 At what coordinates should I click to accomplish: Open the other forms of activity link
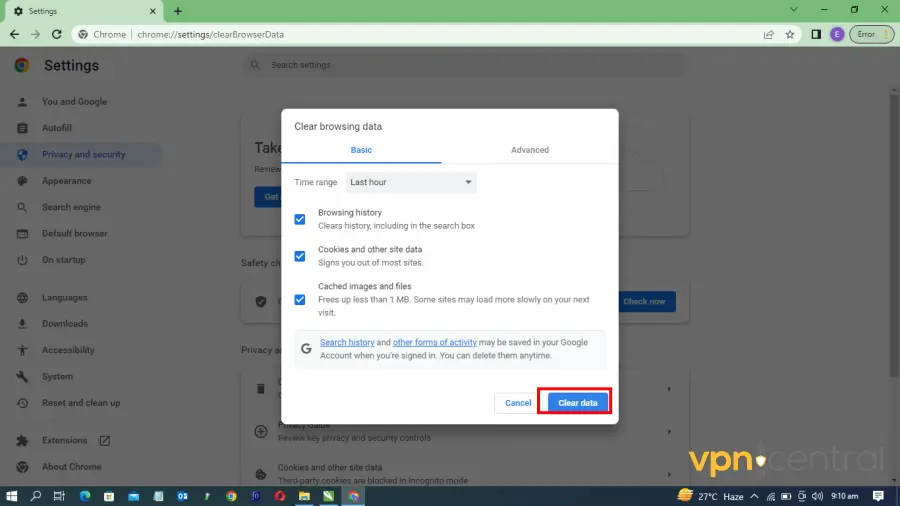click(435, 342)
